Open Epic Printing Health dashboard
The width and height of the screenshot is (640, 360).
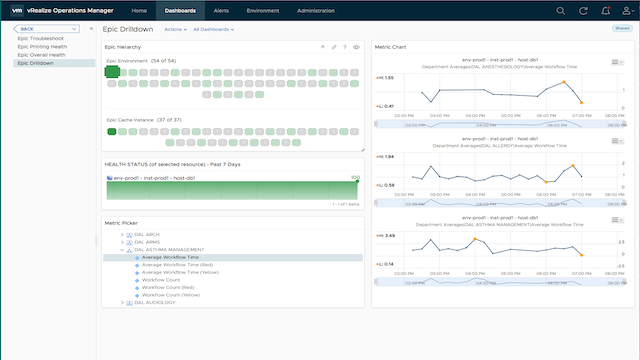pos(42,47)
